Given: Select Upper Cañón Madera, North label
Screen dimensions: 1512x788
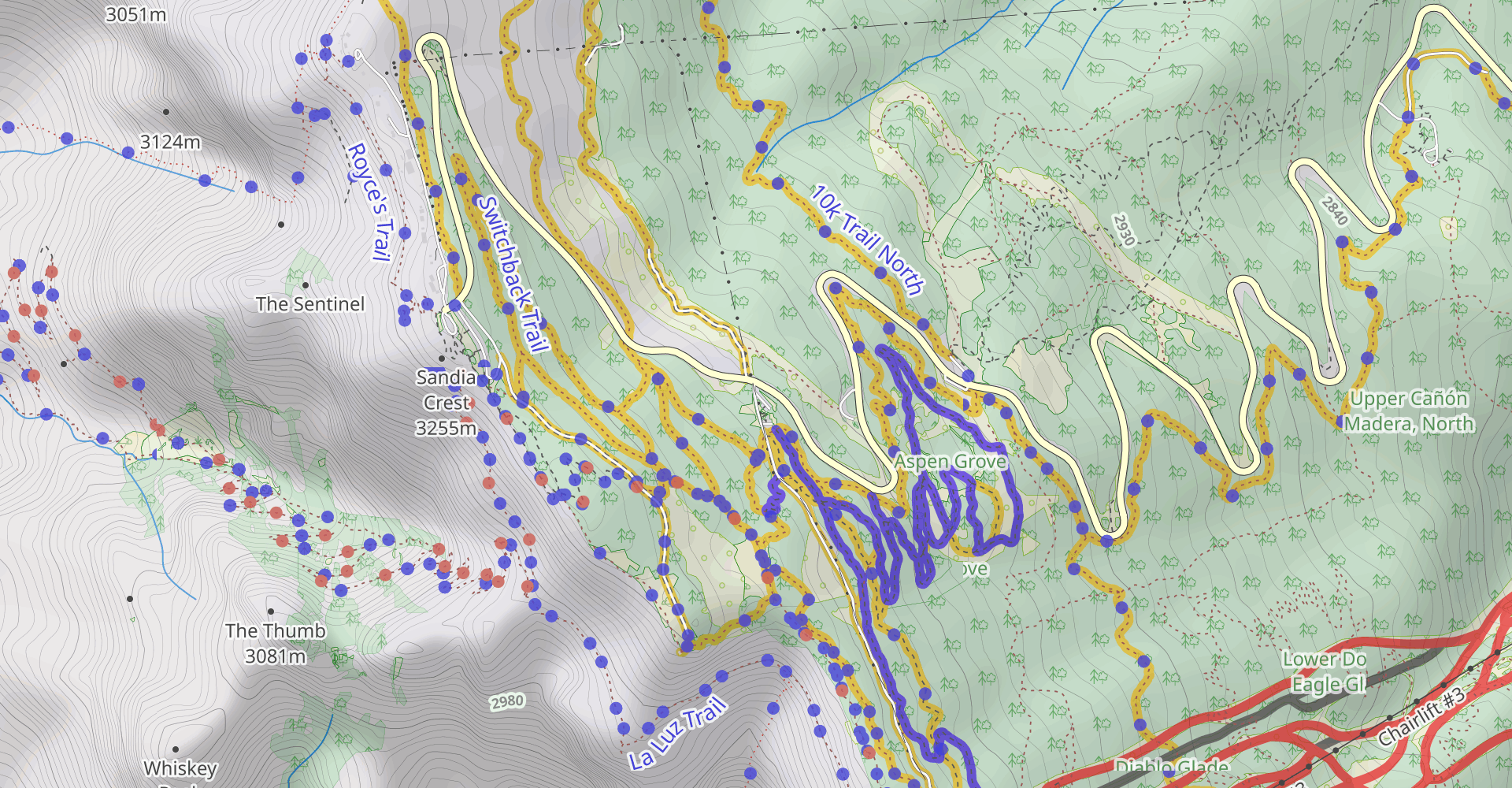Looking at the screenshot, I should point(1408,411).
